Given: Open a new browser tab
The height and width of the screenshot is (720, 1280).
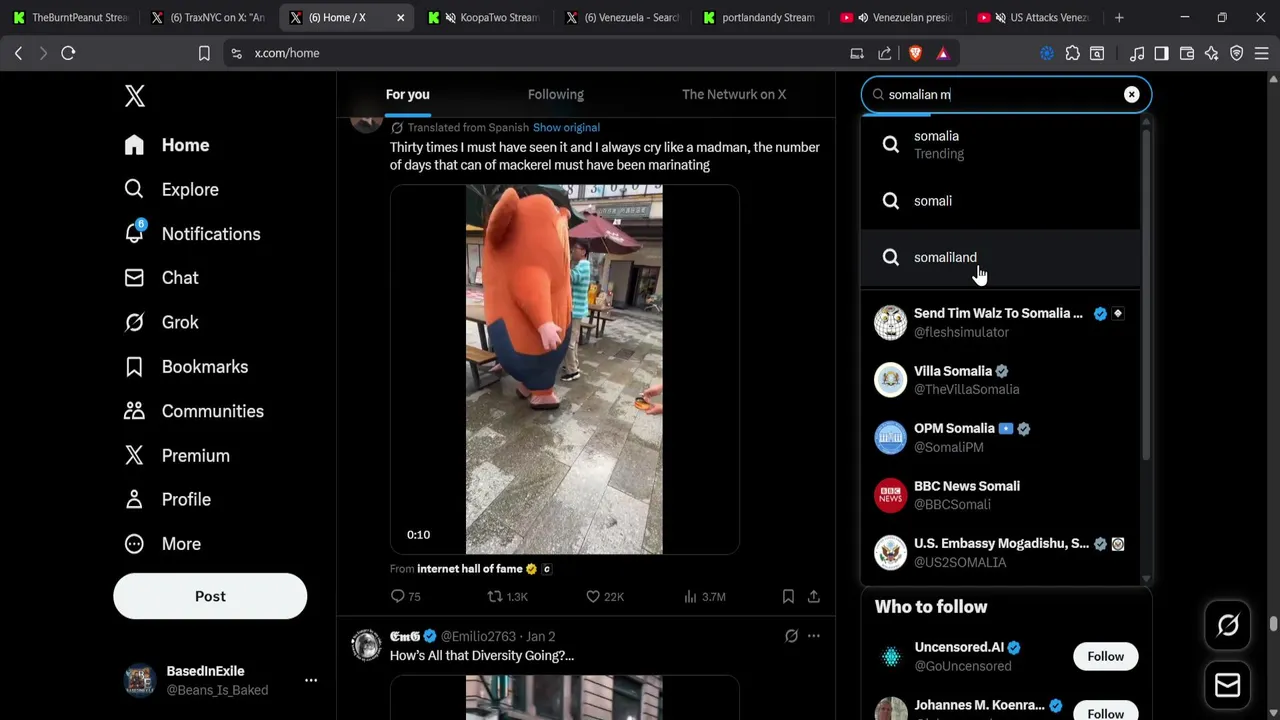Looking at the screenshot, I should [x=1119, y=17].
